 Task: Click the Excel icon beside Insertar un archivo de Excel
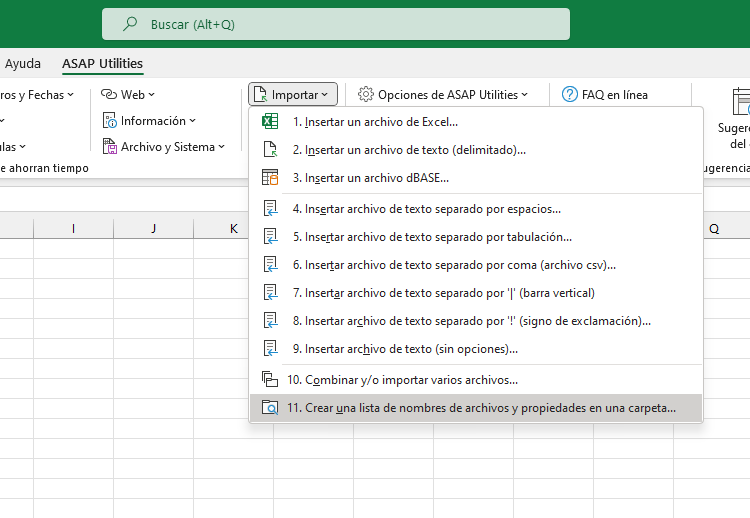(x=270, y=121)
